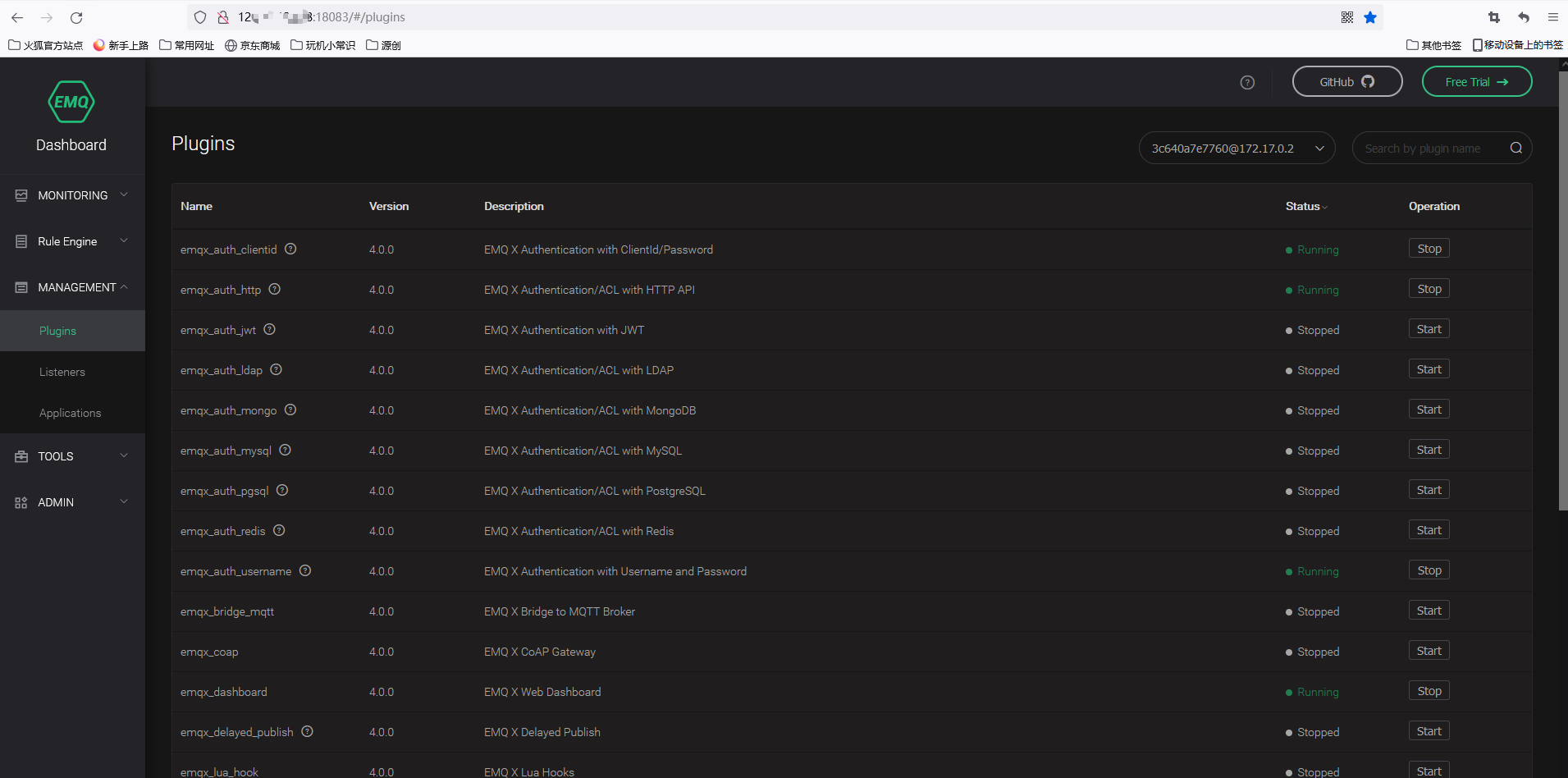Click the emqx_dashboard plugin name
The image size is (1568, 778).
pos(224,692)
